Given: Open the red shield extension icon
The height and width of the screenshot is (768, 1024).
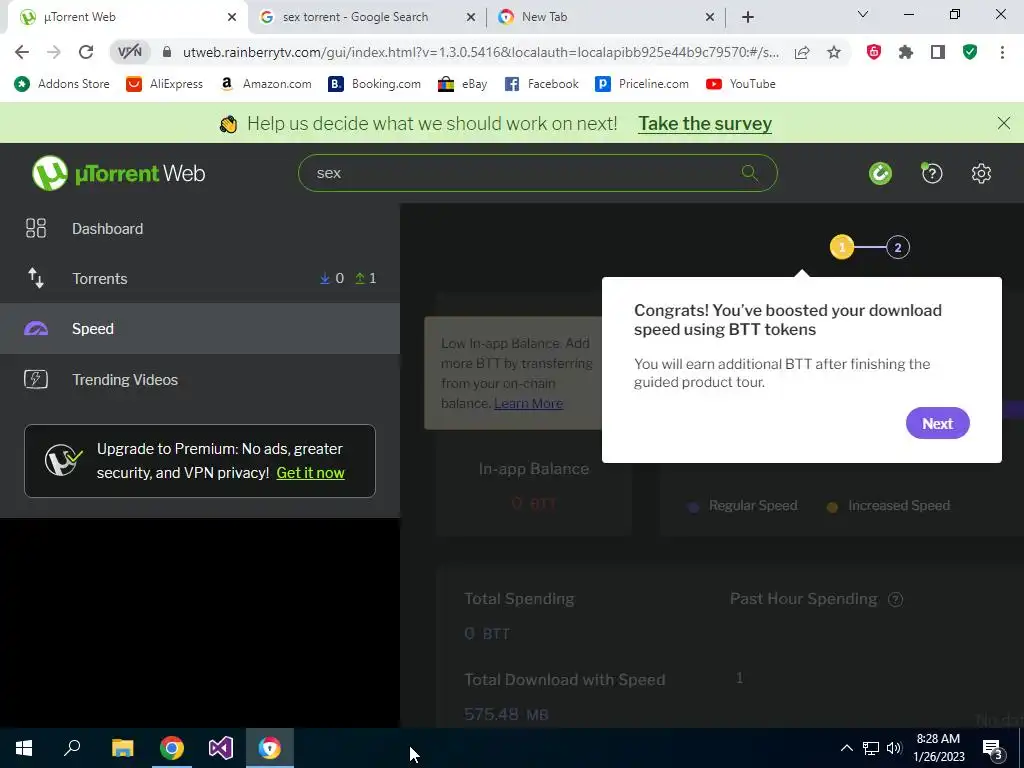Looking at the screenshot, I should tap(874, 52).
